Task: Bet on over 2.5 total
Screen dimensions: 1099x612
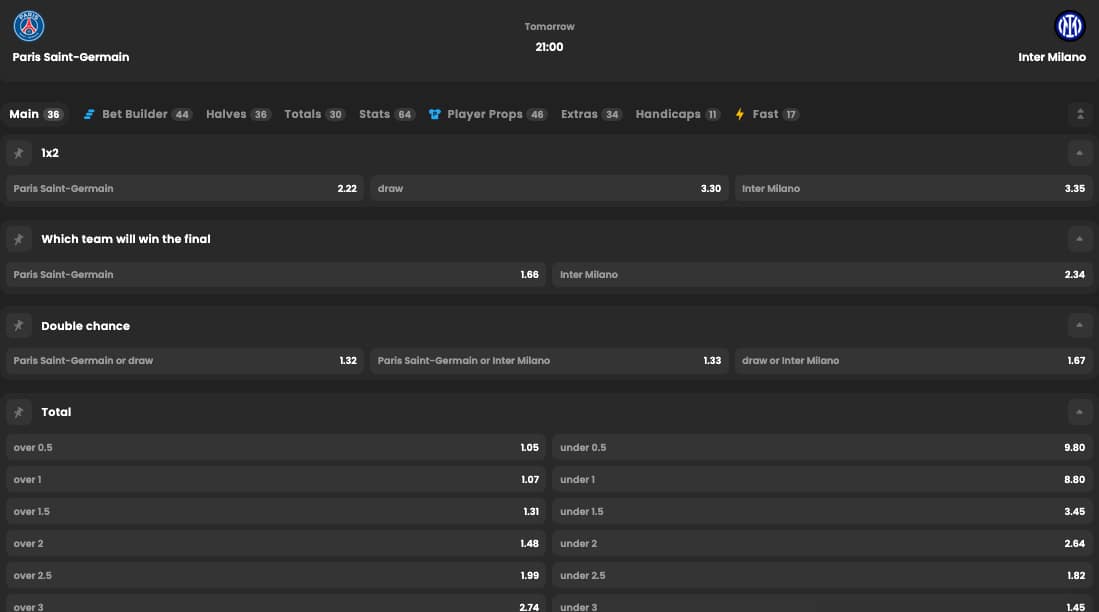Action: (x=276, y=576)
